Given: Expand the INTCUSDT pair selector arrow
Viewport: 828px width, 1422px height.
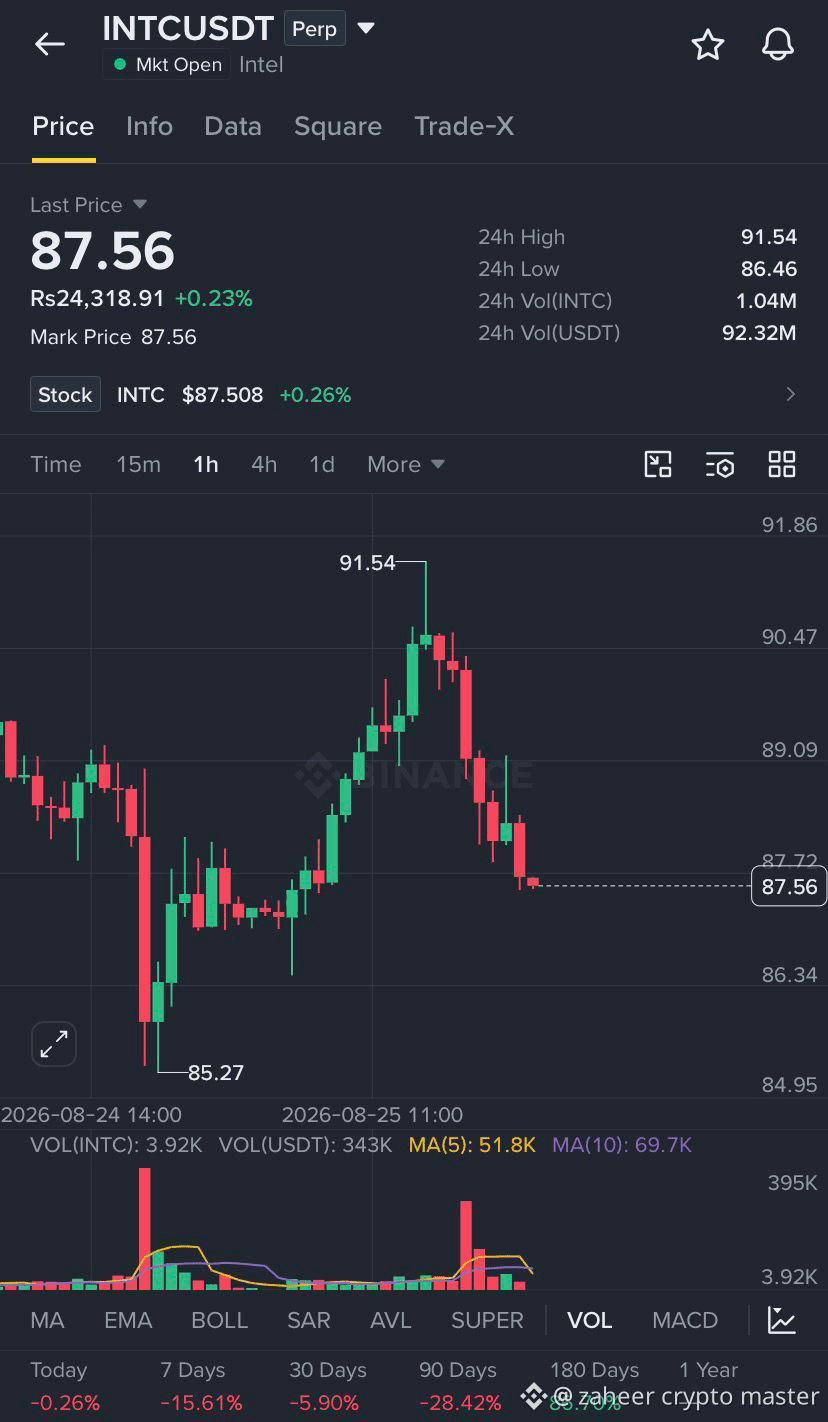Looking at the screenshot, I should [x=366, y=28].
